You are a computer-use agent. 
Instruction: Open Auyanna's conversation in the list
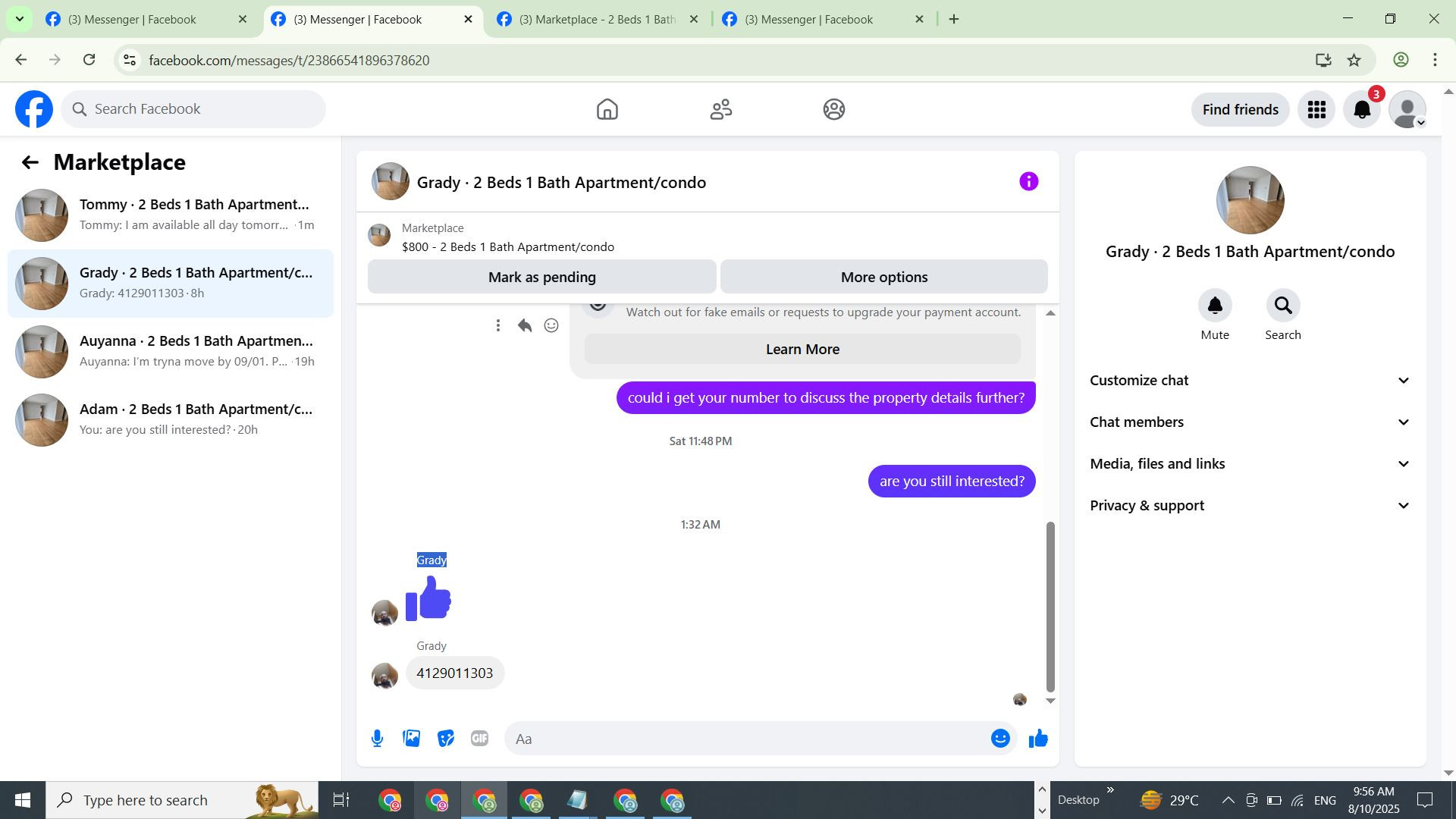click(x=171, y=352)
